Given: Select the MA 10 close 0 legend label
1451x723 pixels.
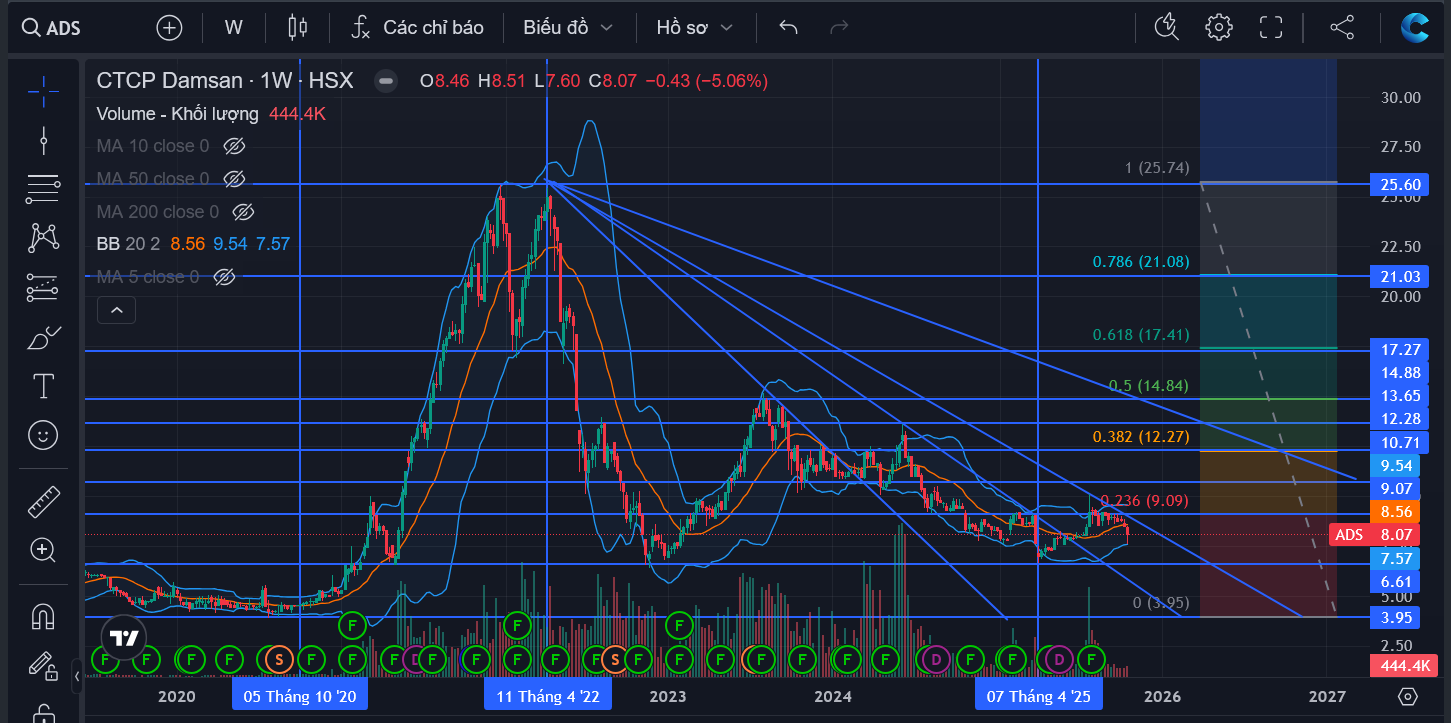Looking at the screenshot, I should pyautogui.click(x=153, y=146).
